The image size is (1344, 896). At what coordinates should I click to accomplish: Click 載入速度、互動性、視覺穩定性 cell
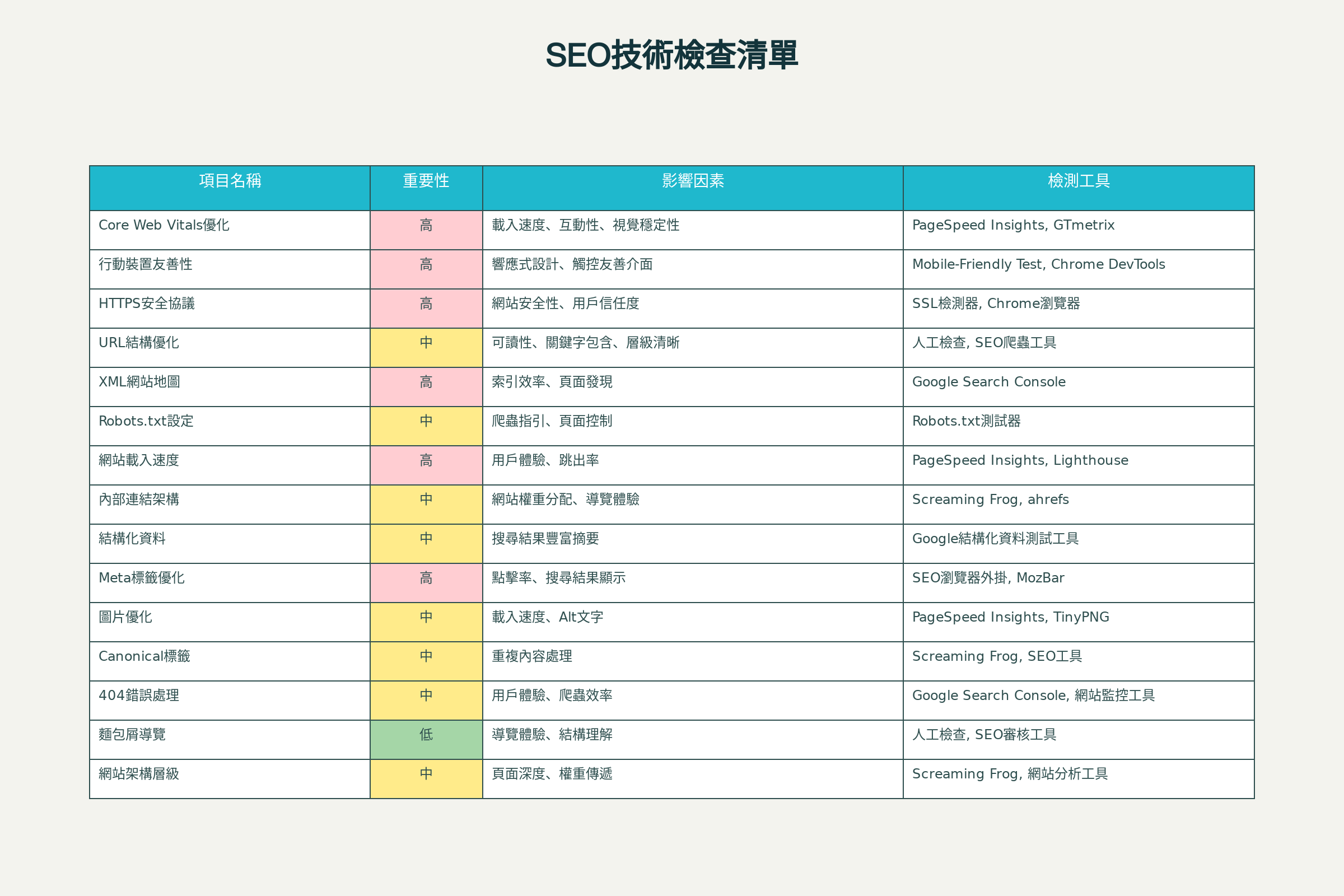pyautogui.click(x=693, y=230)
